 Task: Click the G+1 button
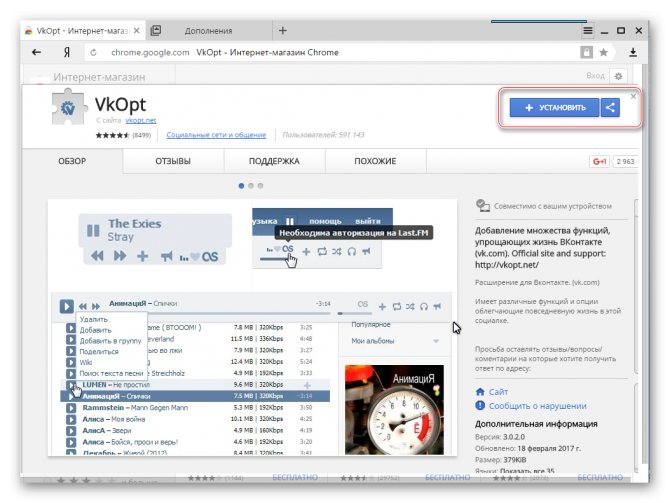click(x=599, y=162)
